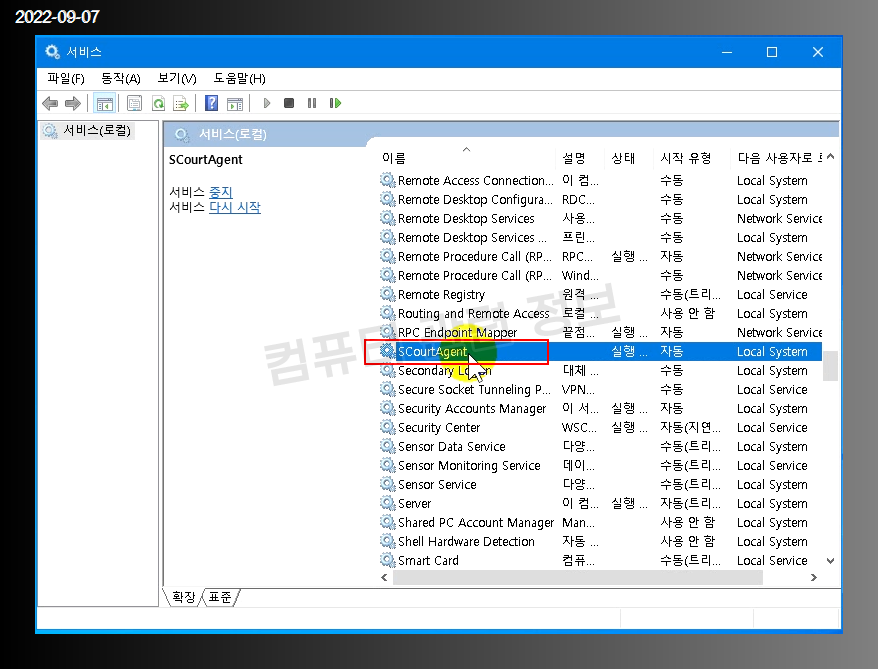Click the Services window title bar gear icon
This screenshot has height=669, width=878.
click(53, 52)
